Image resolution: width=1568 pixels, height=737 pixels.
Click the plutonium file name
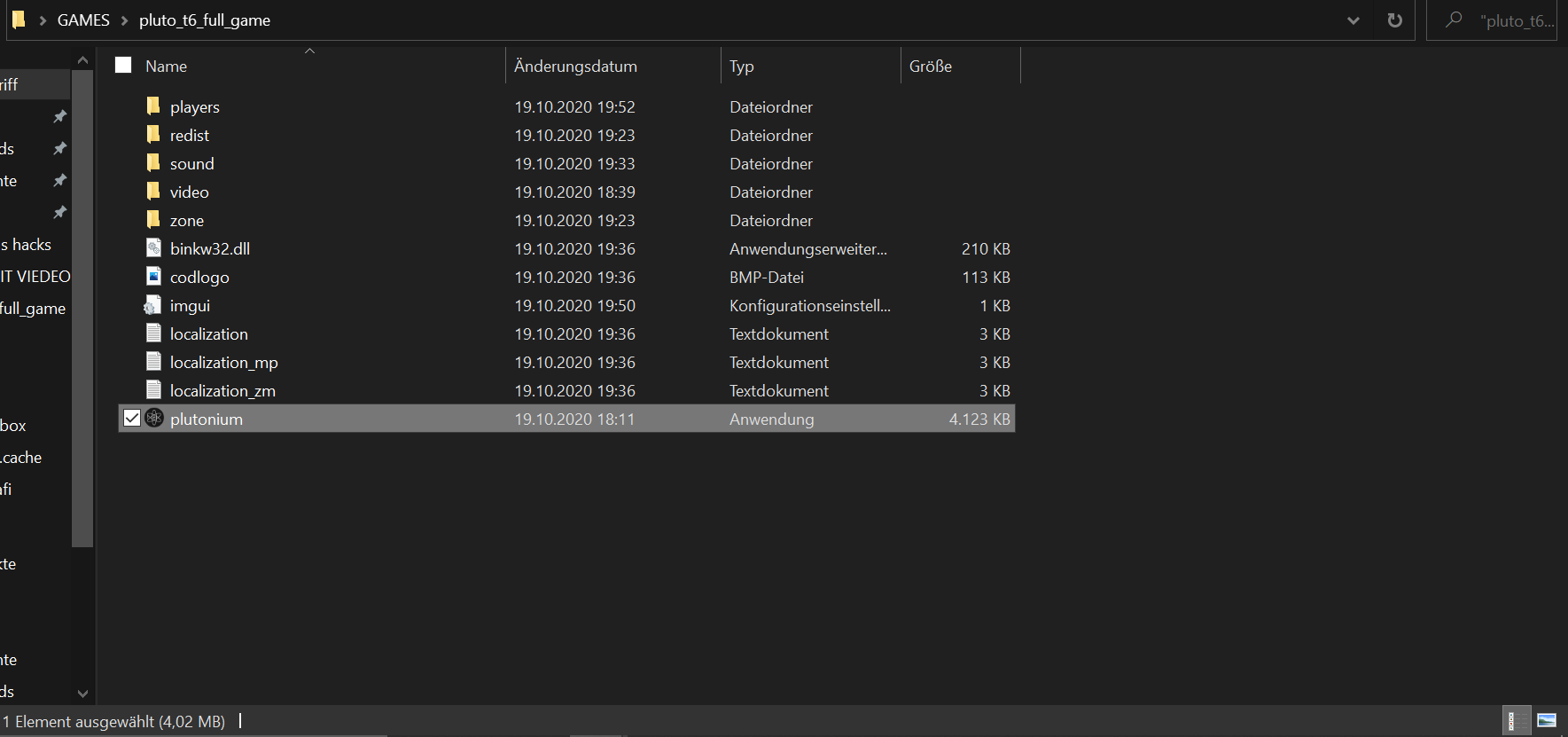(x=207, y=419)
